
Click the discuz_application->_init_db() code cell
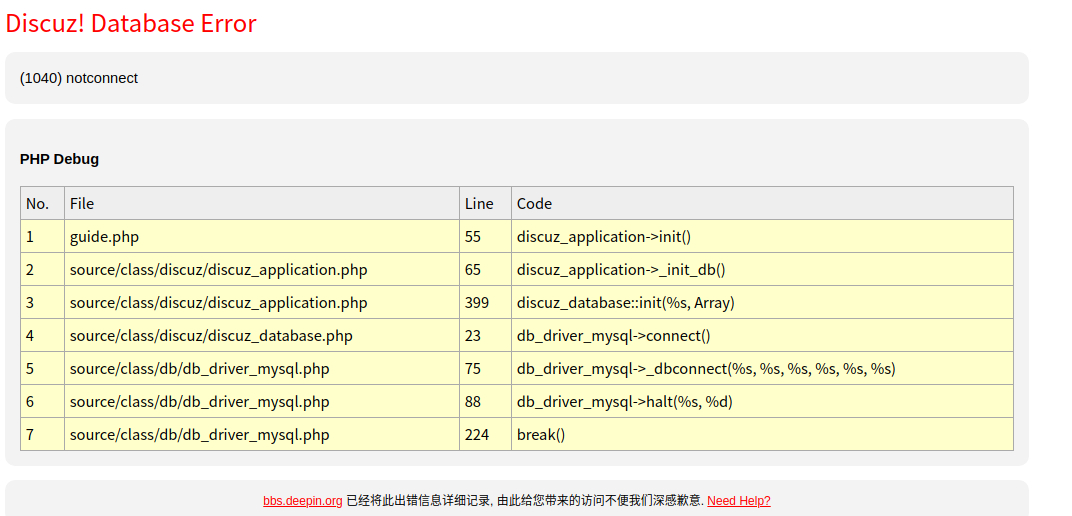point(762,269)
